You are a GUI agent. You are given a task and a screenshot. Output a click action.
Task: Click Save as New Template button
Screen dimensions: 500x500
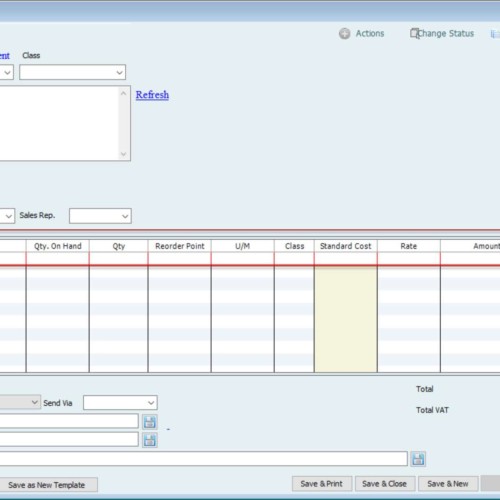(x=47, y=485)
